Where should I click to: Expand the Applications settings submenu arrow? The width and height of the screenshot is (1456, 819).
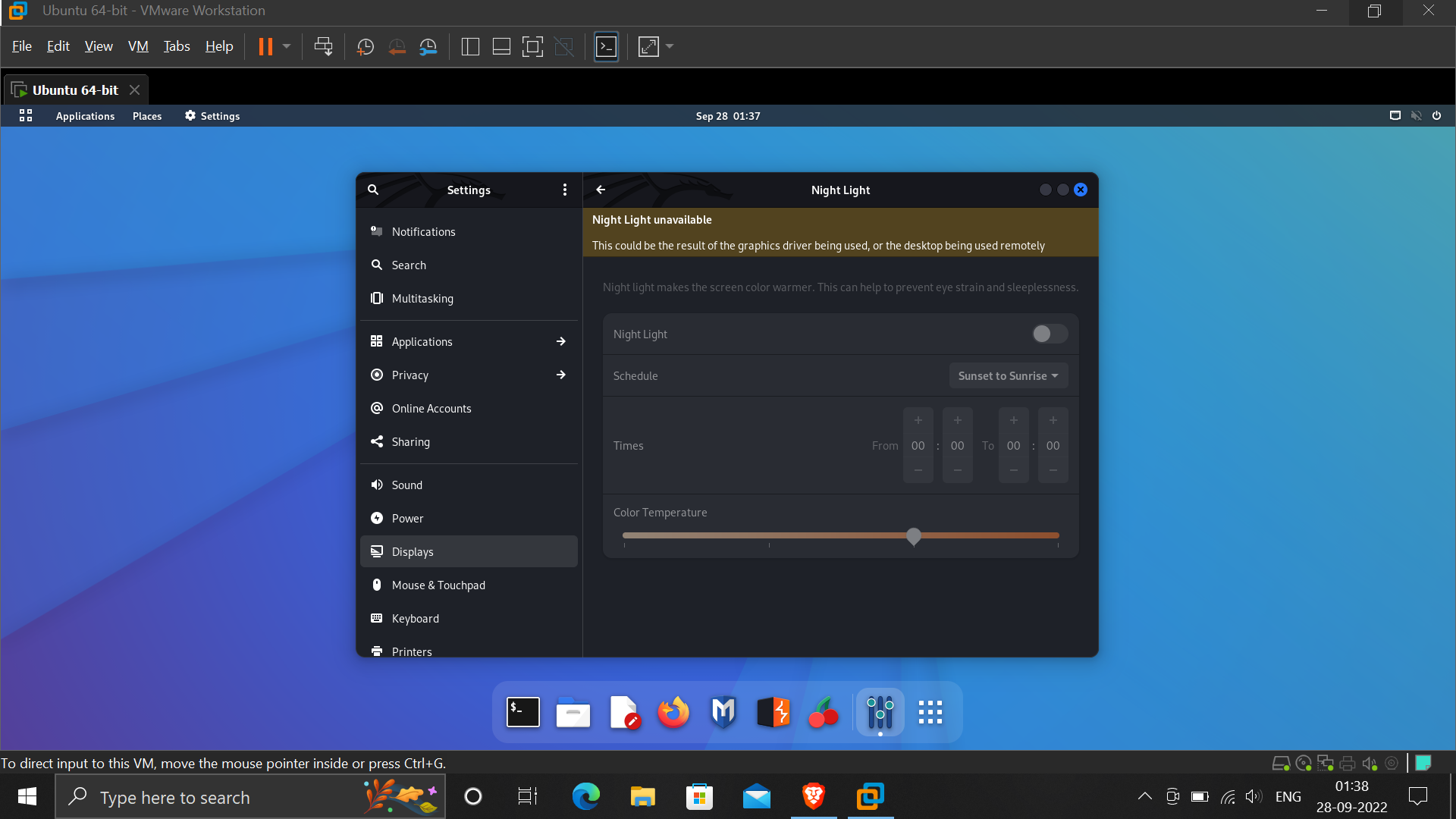click(x=561, y=341)
